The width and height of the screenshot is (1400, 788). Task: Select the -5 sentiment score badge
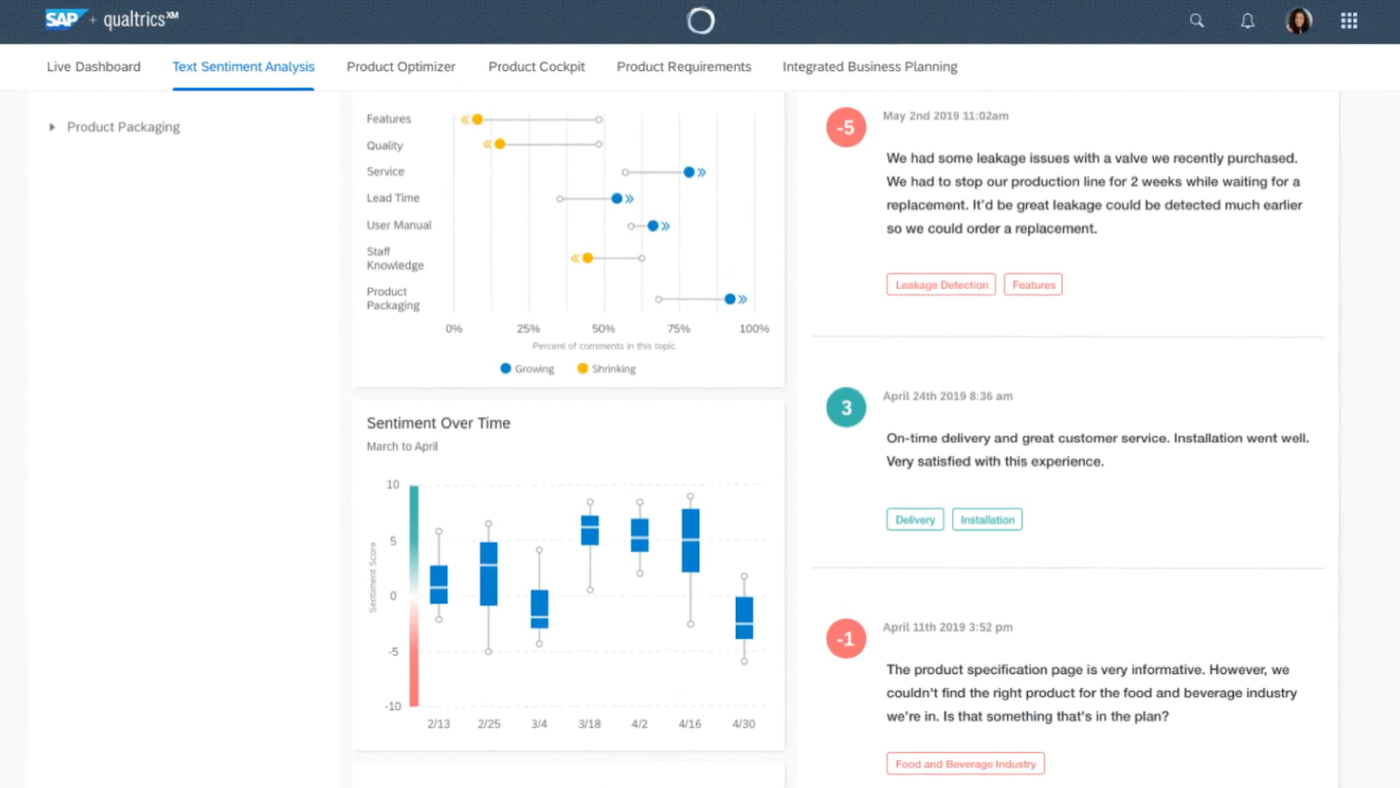[x=847, y=128]
